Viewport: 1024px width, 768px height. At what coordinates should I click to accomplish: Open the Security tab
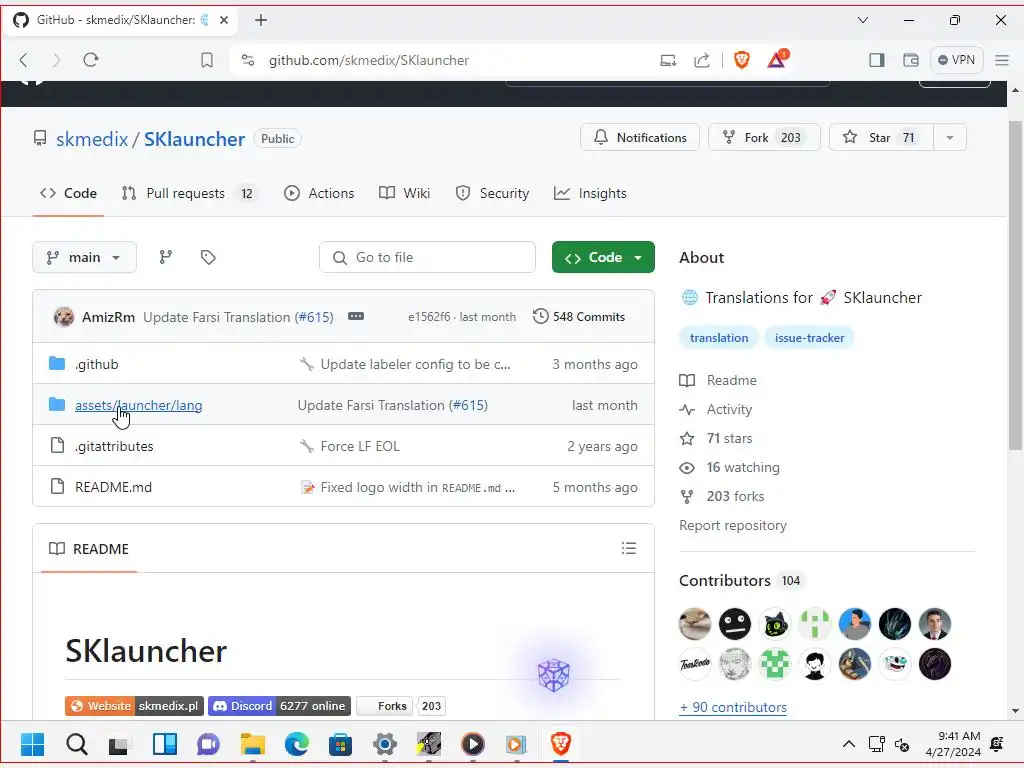492,193
